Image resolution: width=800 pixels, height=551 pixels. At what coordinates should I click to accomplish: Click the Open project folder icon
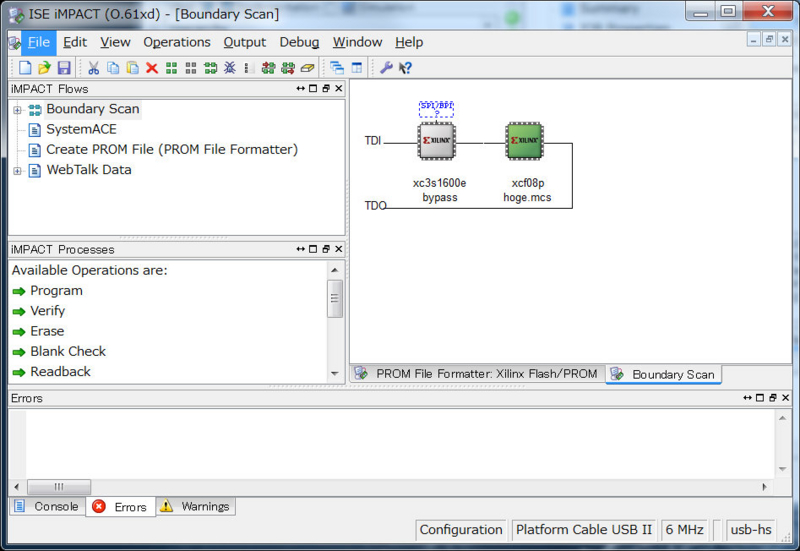pos(44,68)
